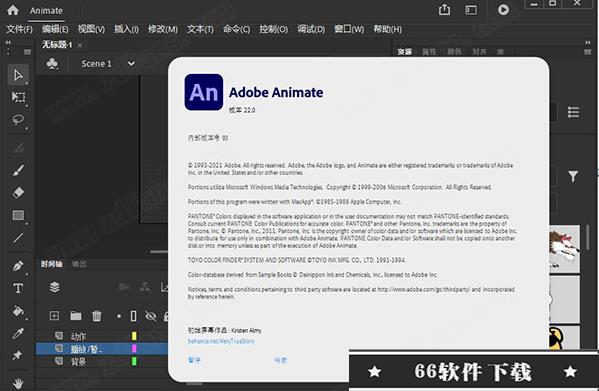Click the test movie play button
599x391 pixels.
coord(503,10)
